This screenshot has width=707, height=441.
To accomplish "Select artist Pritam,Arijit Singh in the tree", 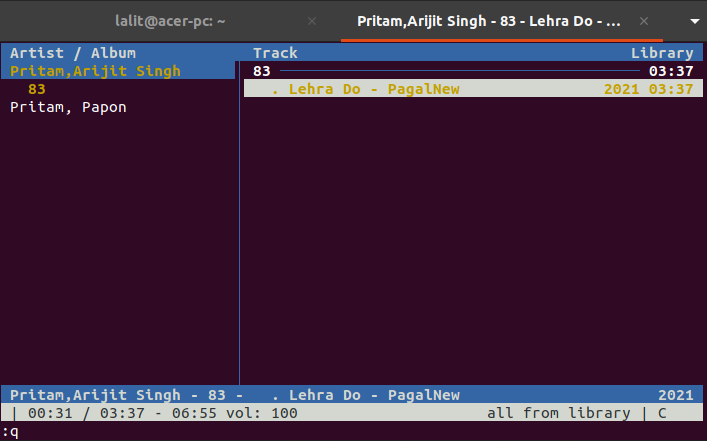I will [96, 71].
